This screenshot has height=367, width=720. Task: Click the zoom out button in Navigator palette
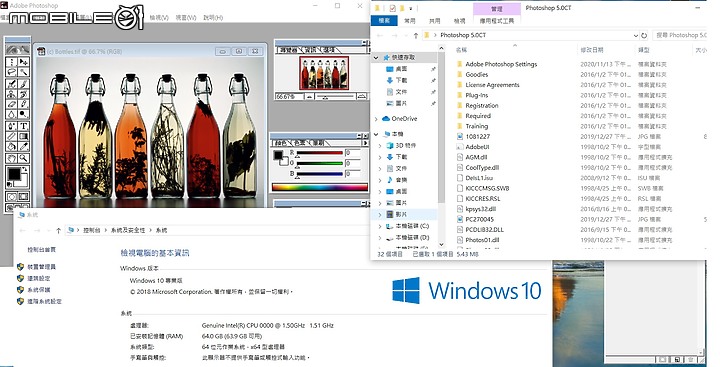coord(310,96)
